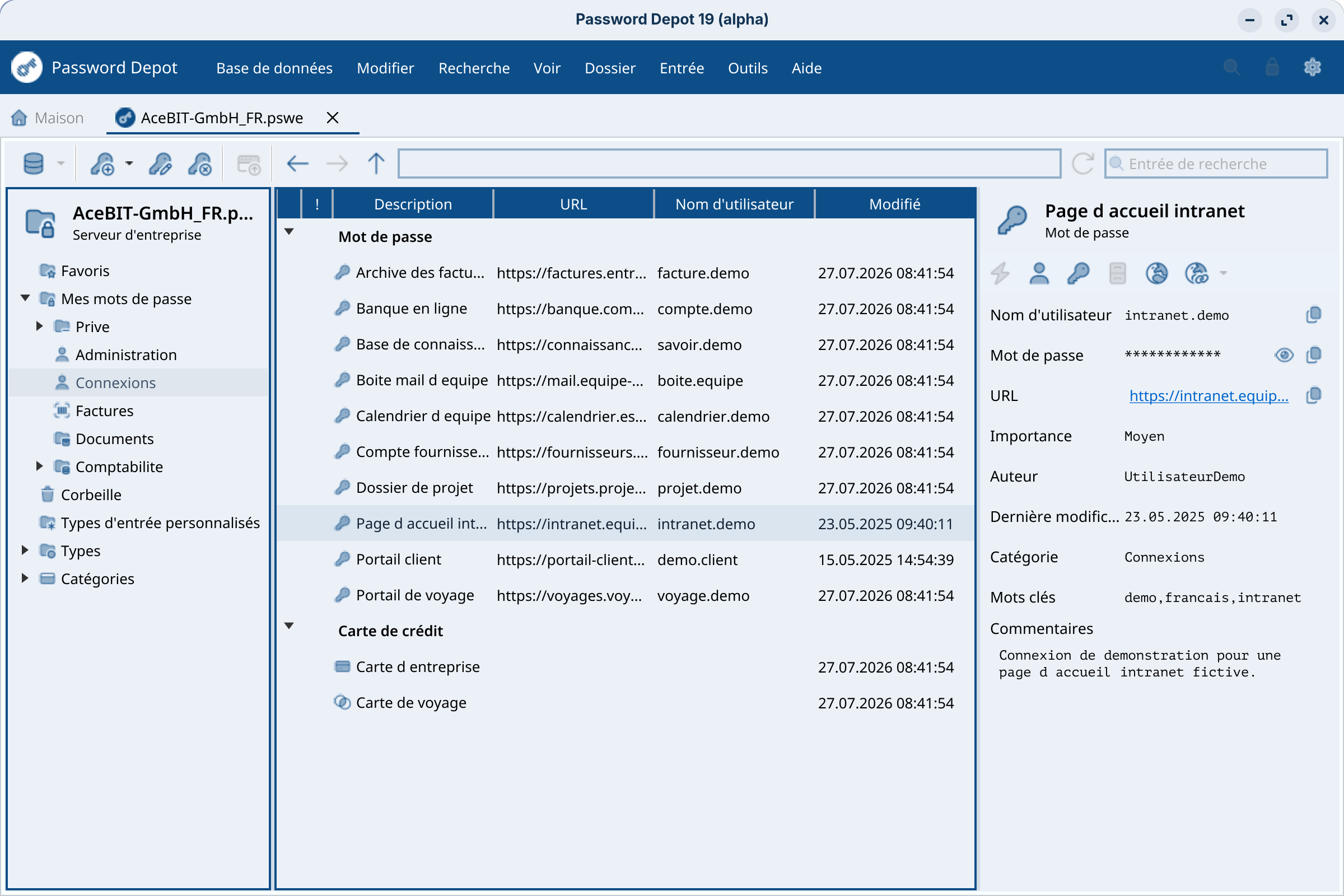Sort by the Nom d'utilisateur column header
Screen dimensions: 1344x896
(x=734, y=204)
